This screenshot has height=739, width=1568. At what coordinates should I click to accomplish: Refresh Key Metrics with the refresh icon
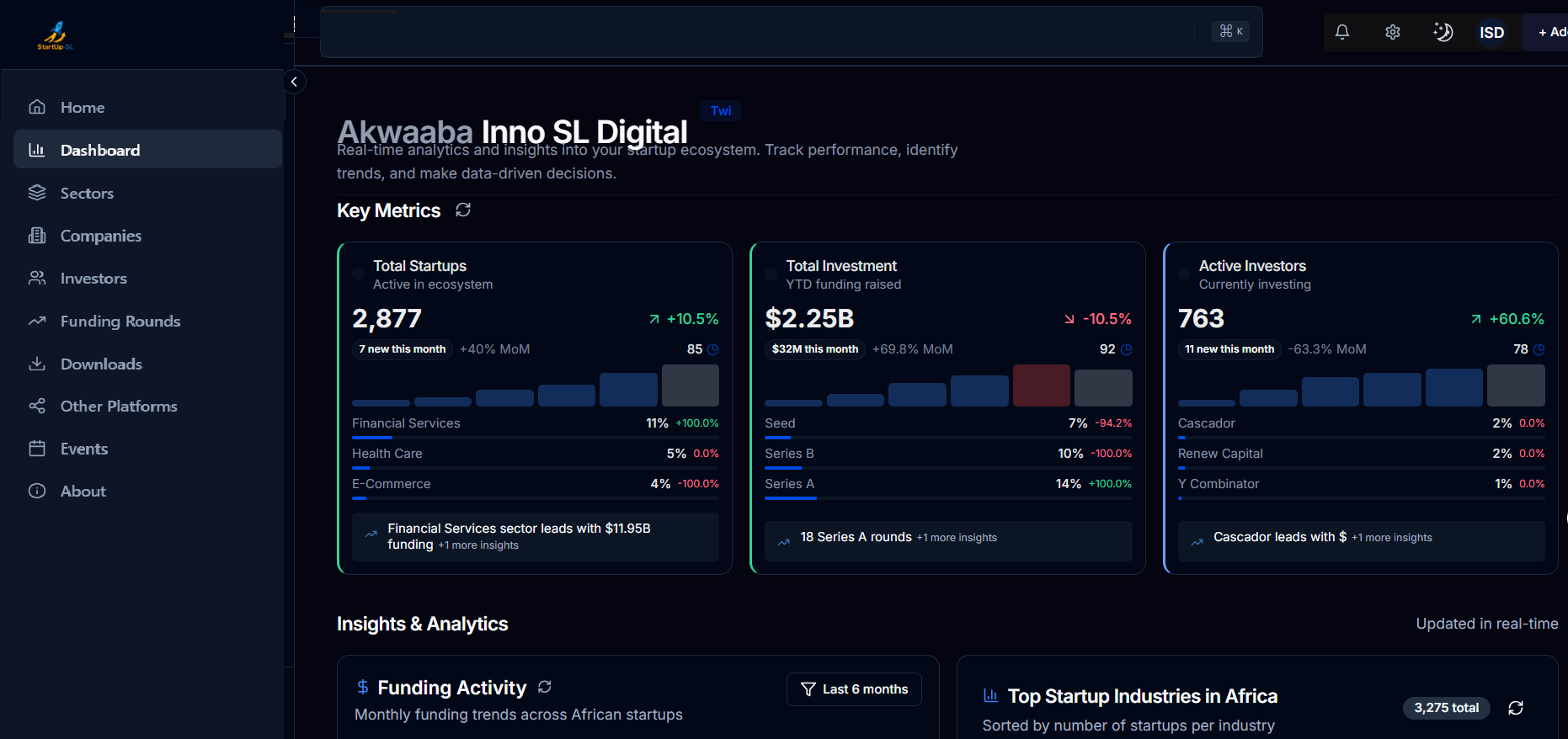[463, 210]
